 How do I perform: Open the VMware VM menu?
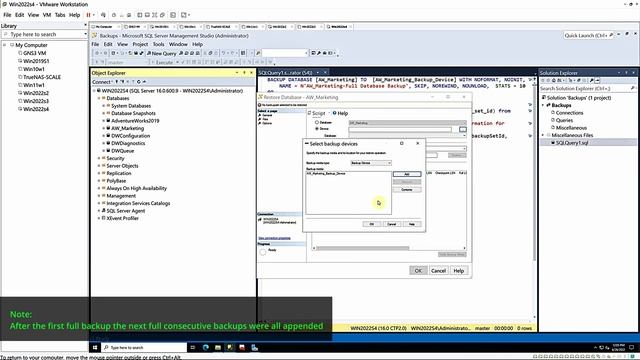47,15
